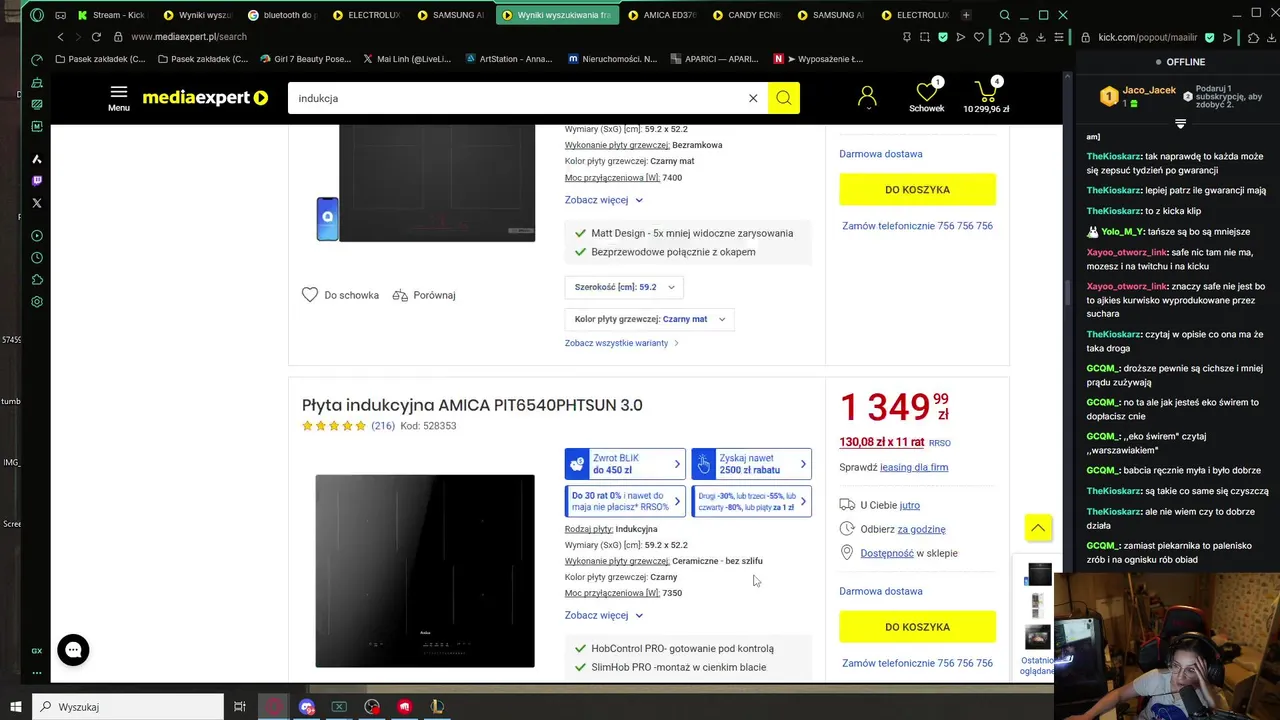This screenshot has width=1280, height=720.
Task: Open X (Twitter) in the Opera sidebar
Action: pos(37,203)
